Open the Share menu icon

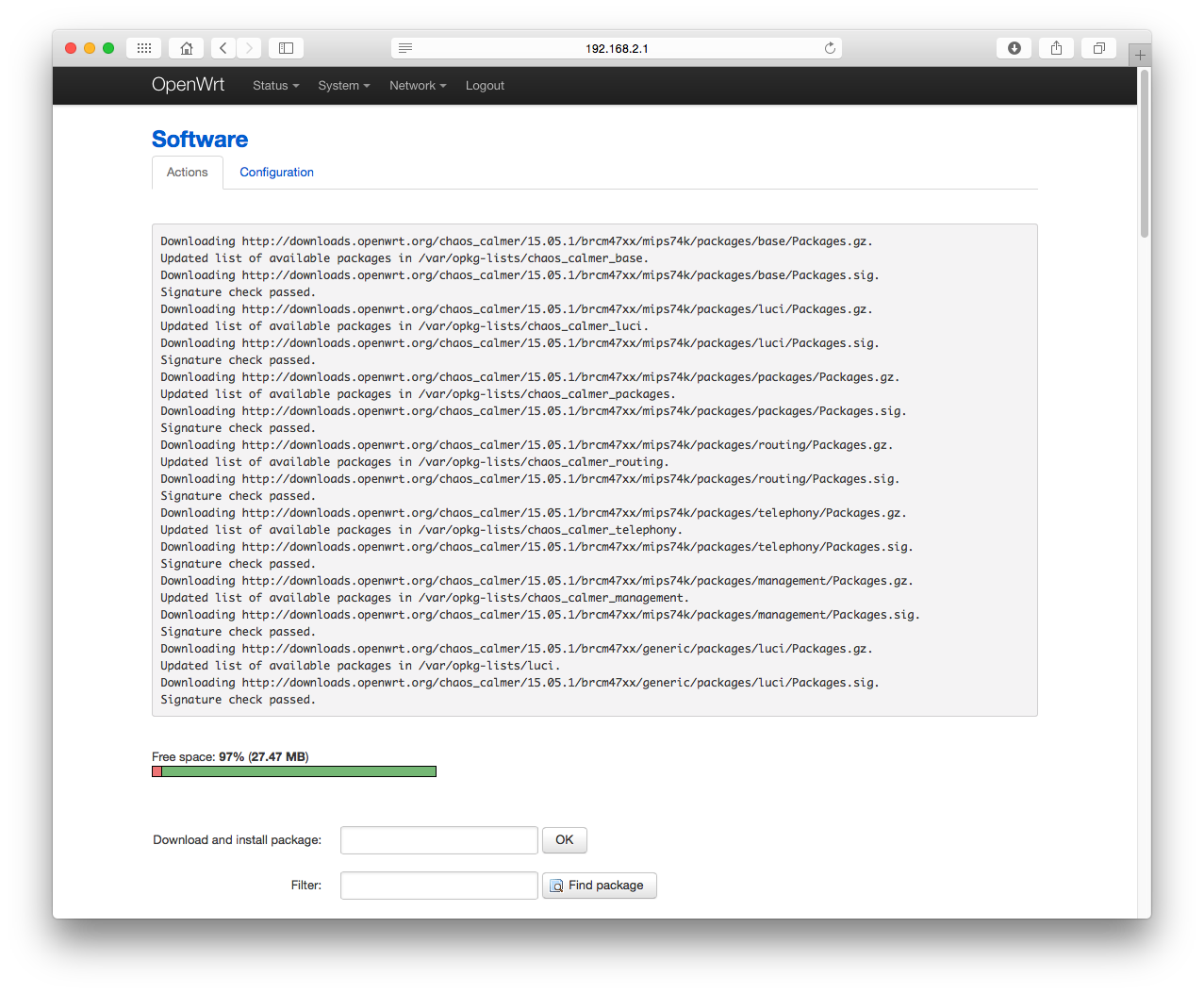(x=1057, y=48)
